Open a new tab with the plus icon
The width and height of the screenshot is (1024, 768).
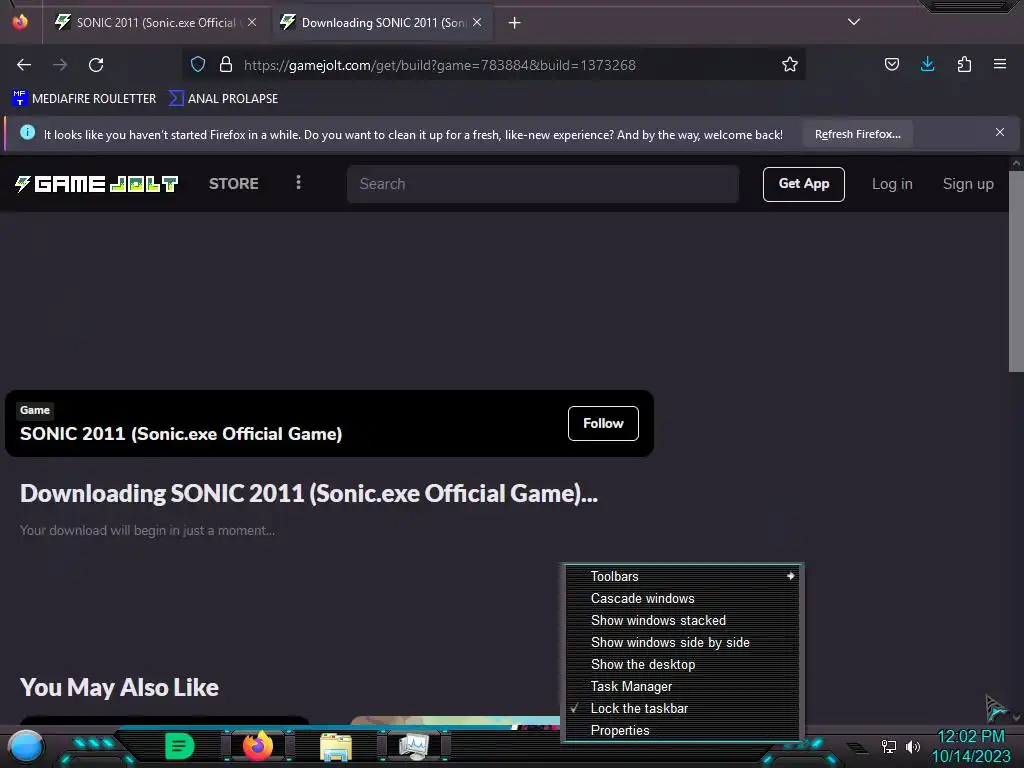pyautogui.click(x=515, y=23)
